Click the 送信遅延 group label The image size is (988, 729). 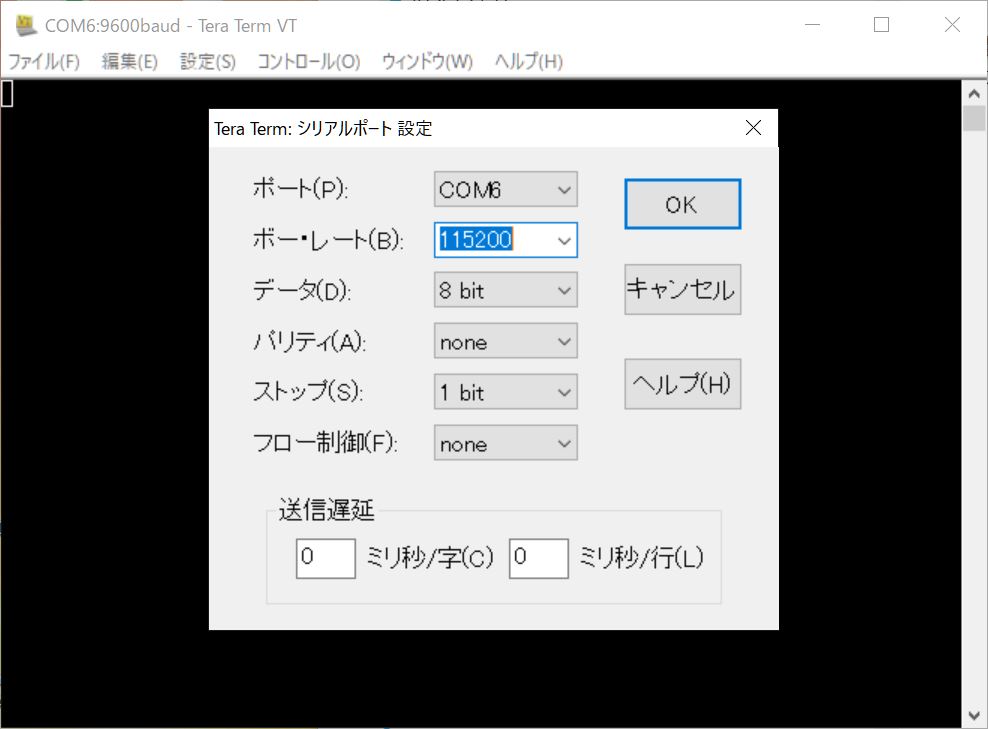click(326, 510)
